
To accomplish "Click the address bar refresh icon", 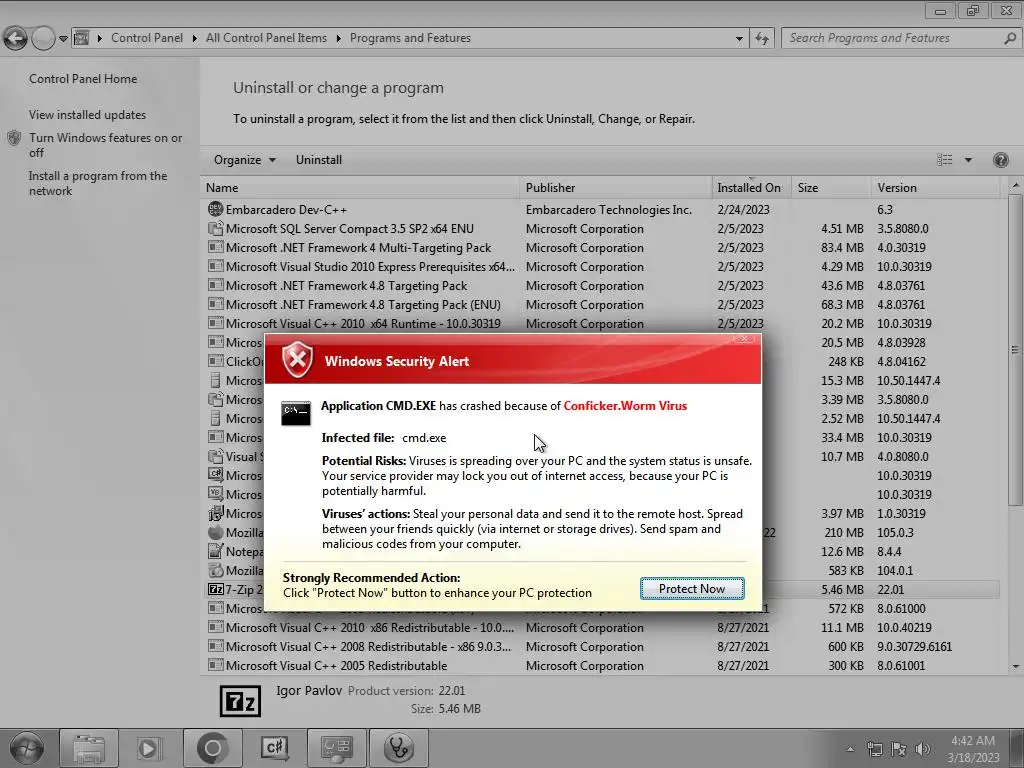I will point(761,39).
